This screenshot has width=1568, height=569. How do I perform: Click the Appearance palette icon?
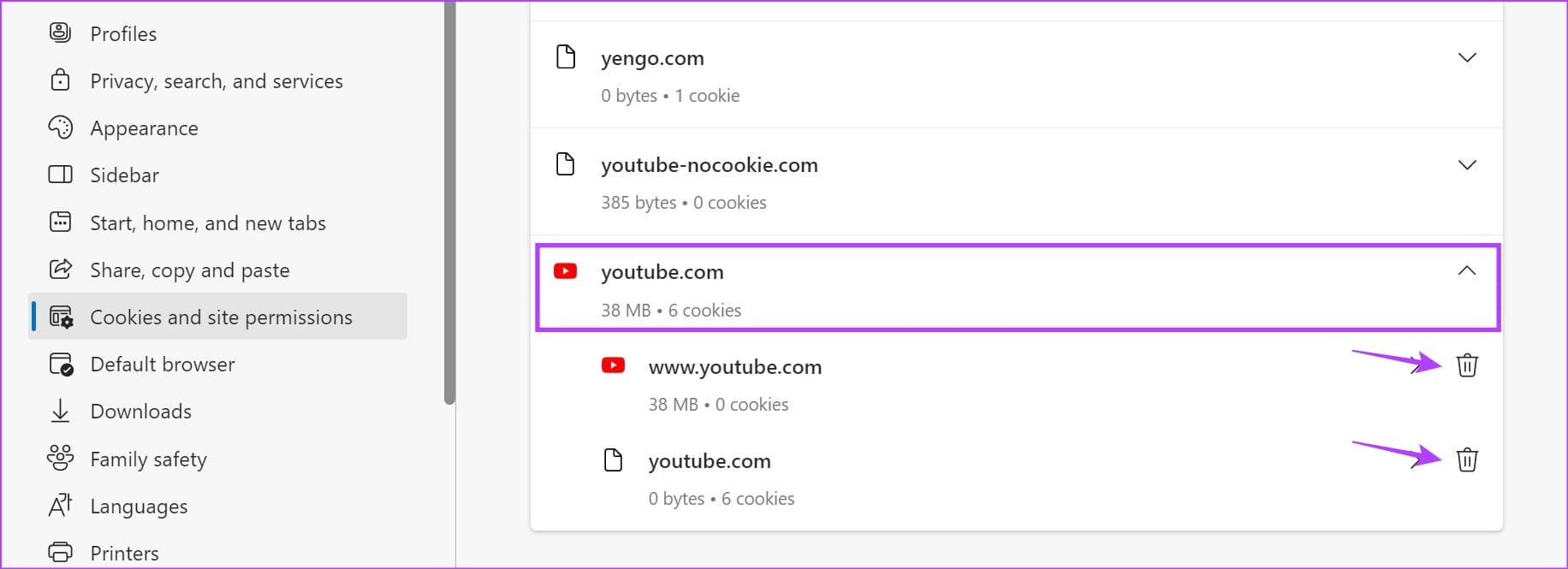pos(60,127)
